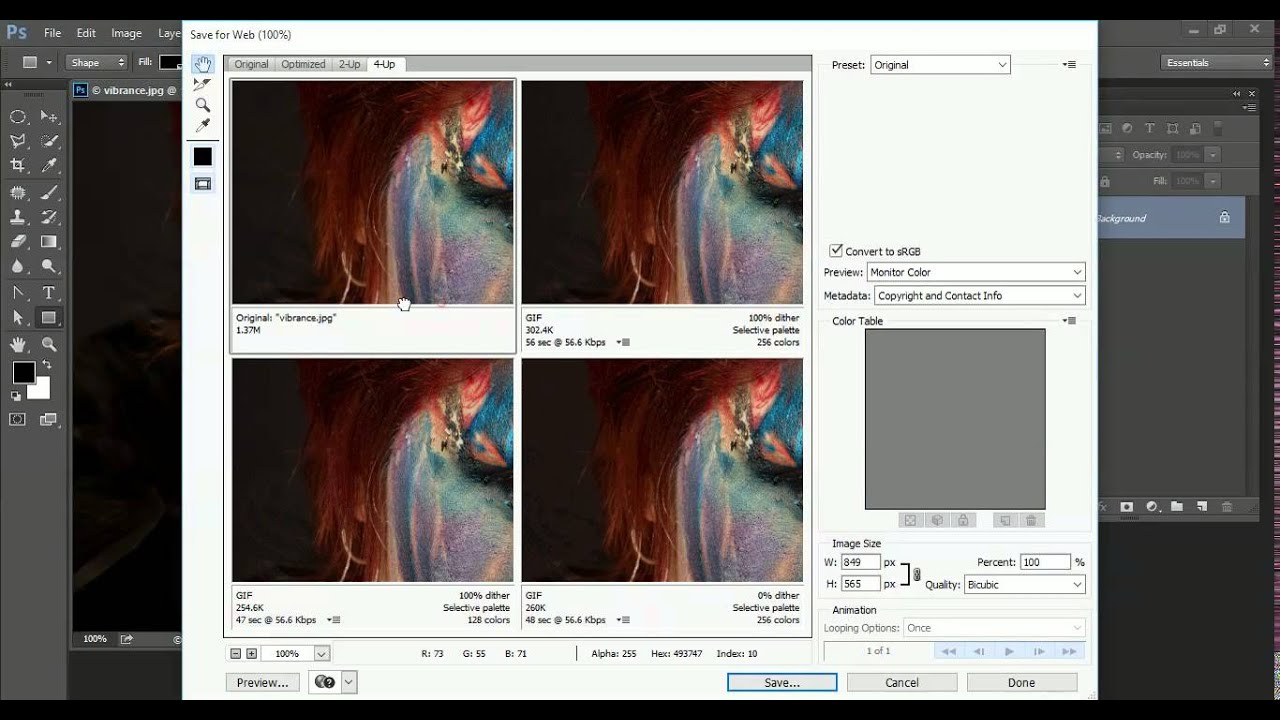Click the zoom out minus button
Screen dimensions: 1280x720
(x=236, y=654)
